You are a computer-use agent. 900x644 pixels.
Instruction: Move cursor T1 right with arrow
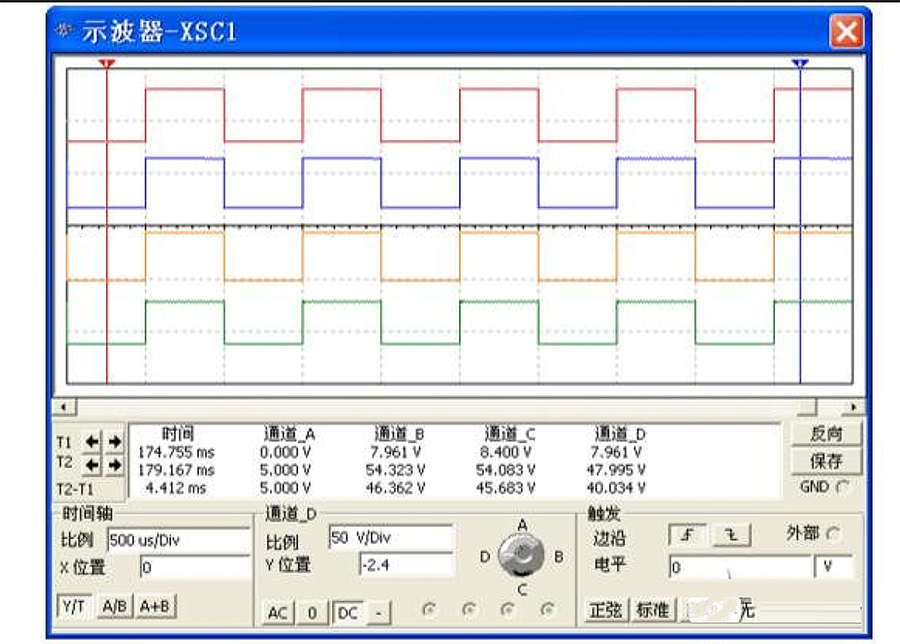pyautogui.click(x=114, y=441)
